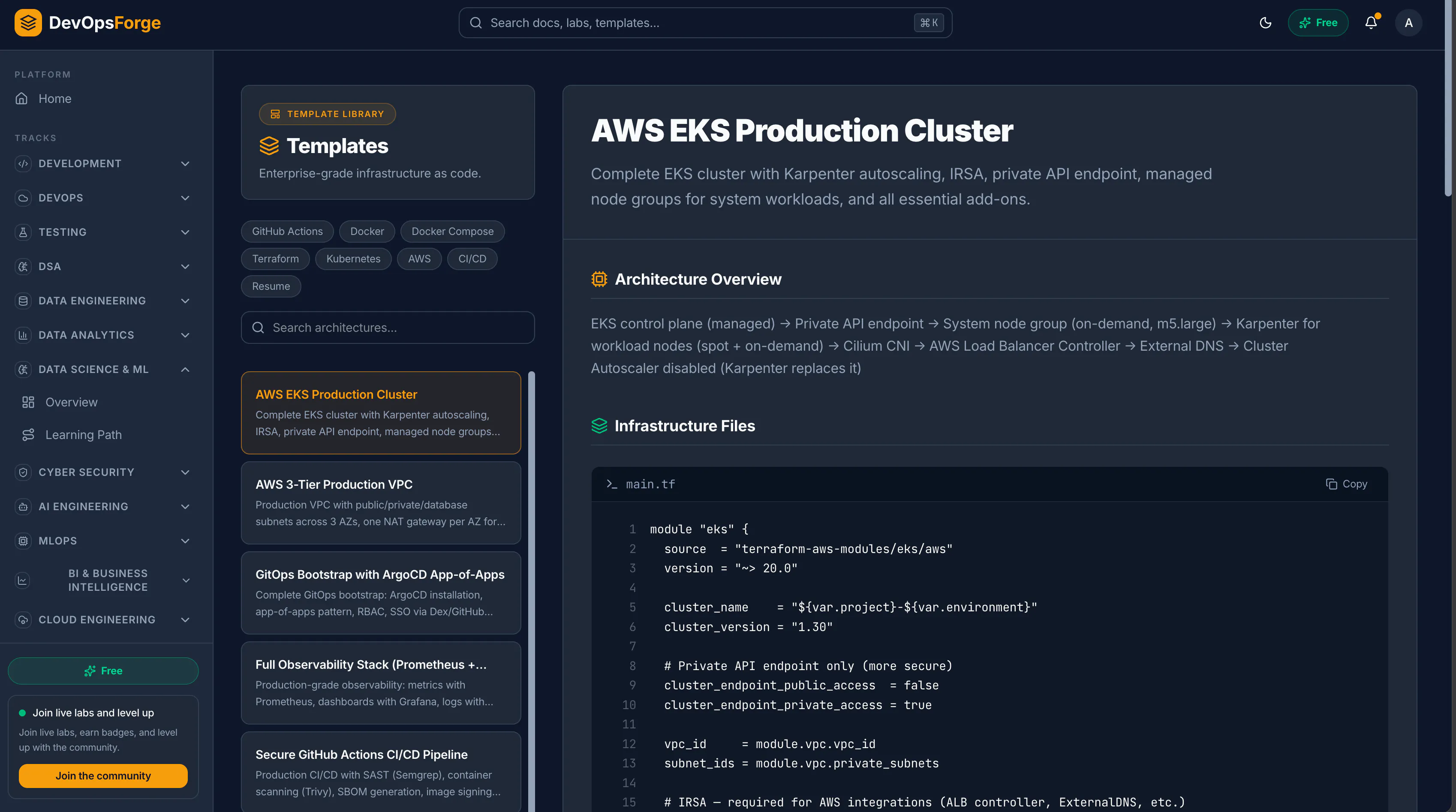Click the Testing track flask icon

[x=23, y=232]
